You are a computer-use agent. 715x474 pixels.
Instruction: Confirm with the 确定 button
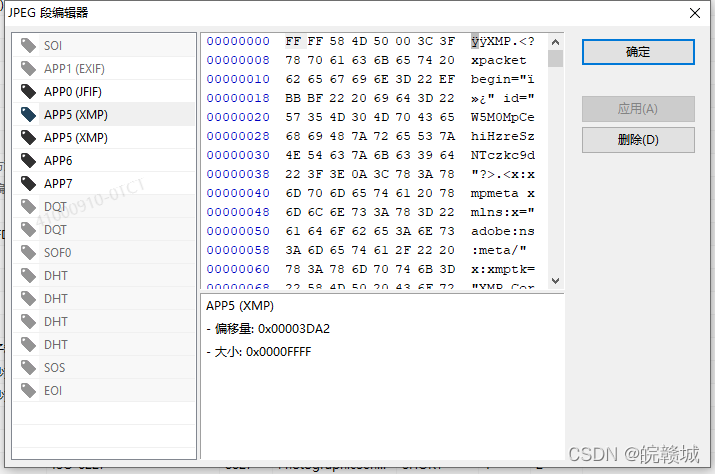[638, 52]
